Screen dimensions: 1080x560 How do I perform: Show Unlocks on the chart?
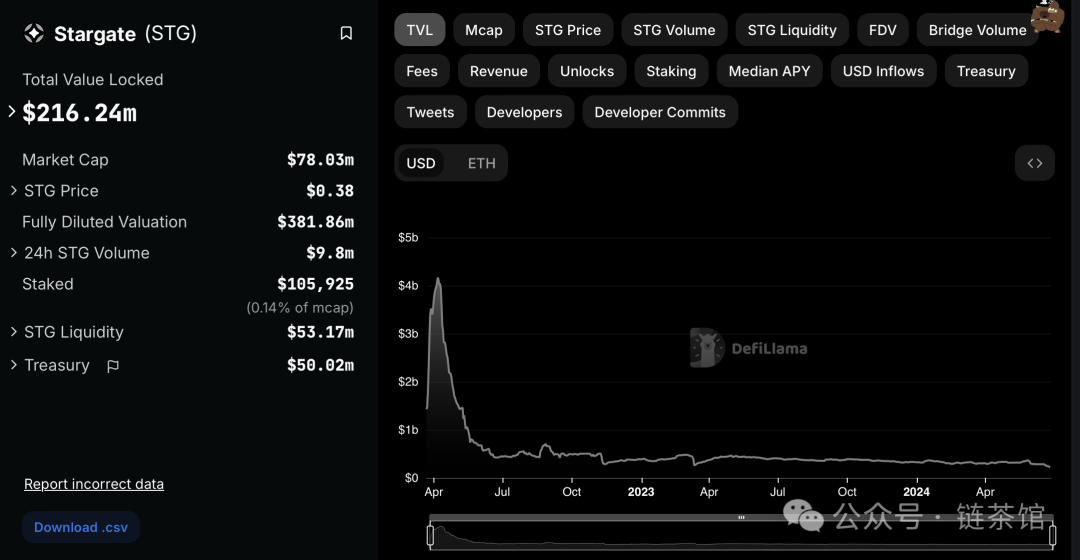pos(587,71)
